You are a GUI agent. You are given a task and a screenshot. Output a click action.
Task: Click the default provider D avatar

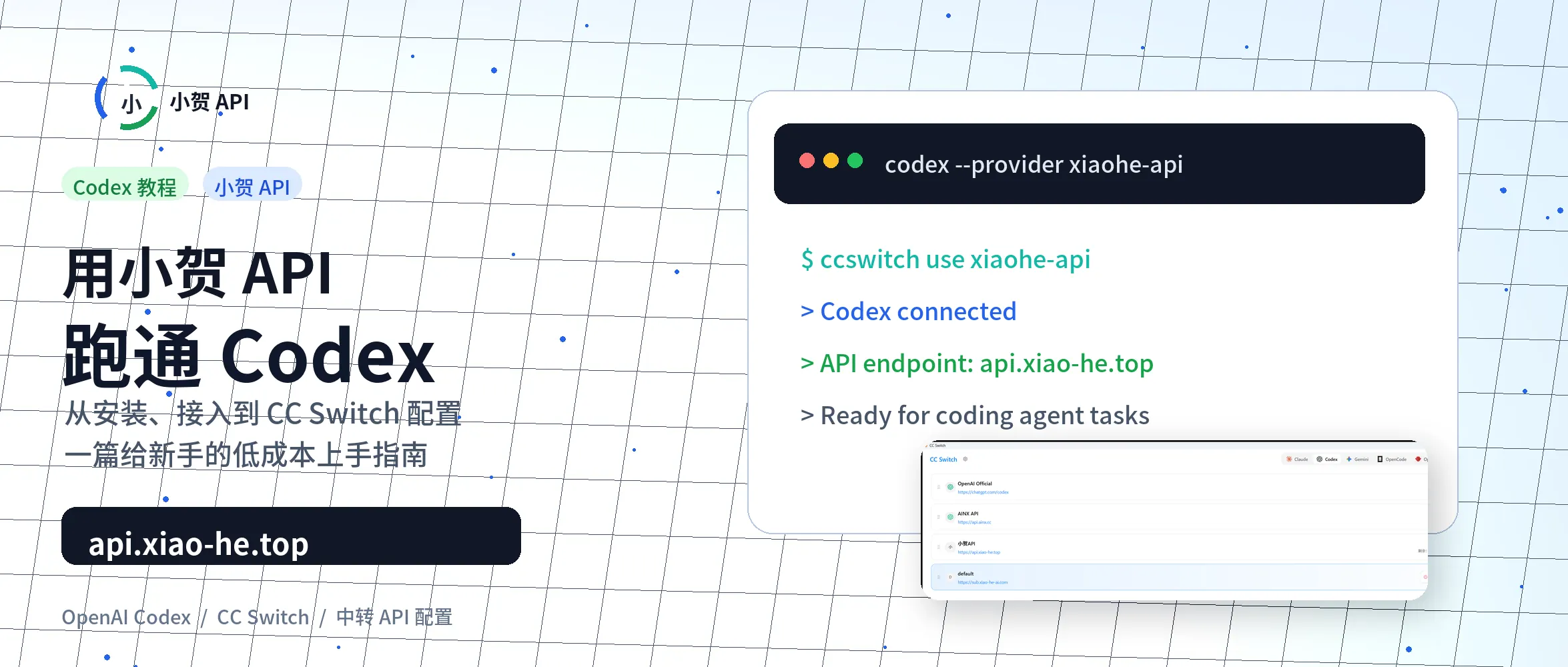(950, 577)
